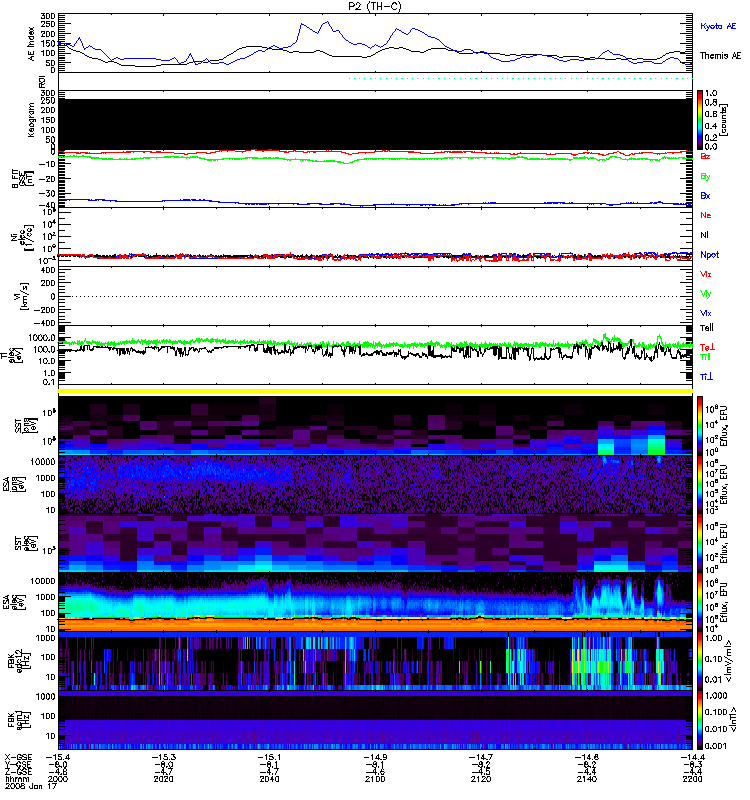The width and height of the screenshot is (750, 800).
Task: Select the black "Te∥" temperature legend label
Action: 707,328
